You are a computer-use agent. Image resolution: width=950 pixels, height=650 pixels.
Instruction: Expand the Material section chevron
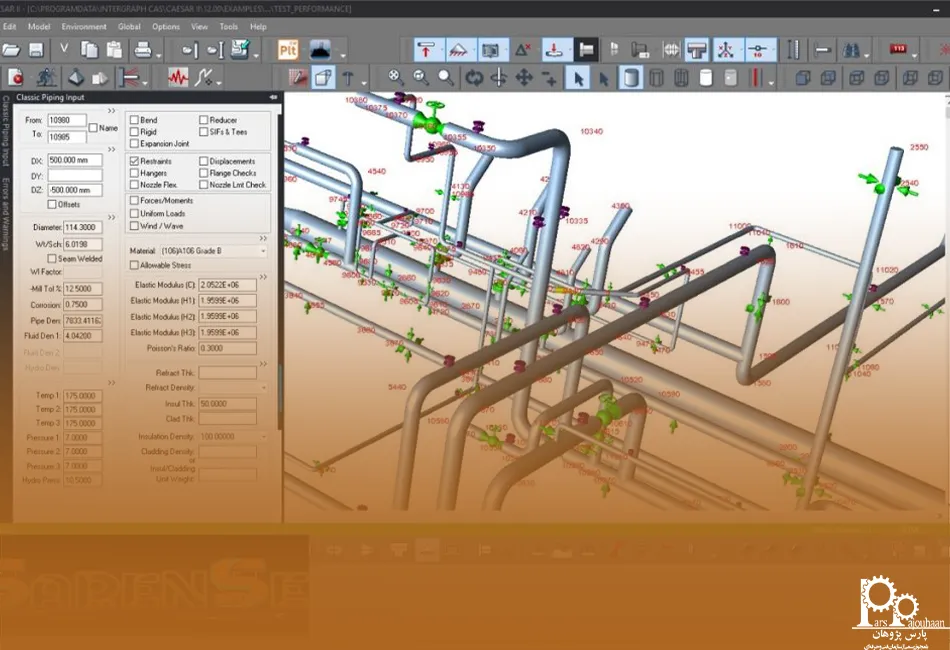pos(263,239)
